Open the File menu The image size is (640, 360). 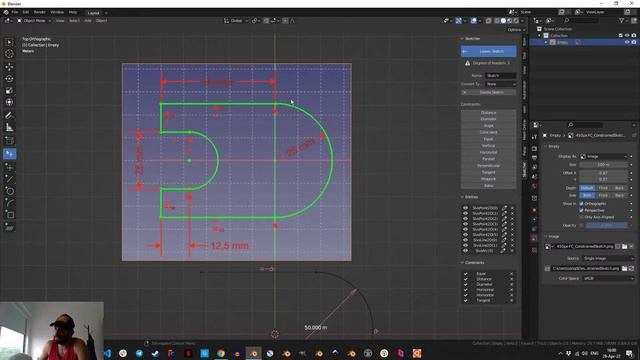(15, 12)
